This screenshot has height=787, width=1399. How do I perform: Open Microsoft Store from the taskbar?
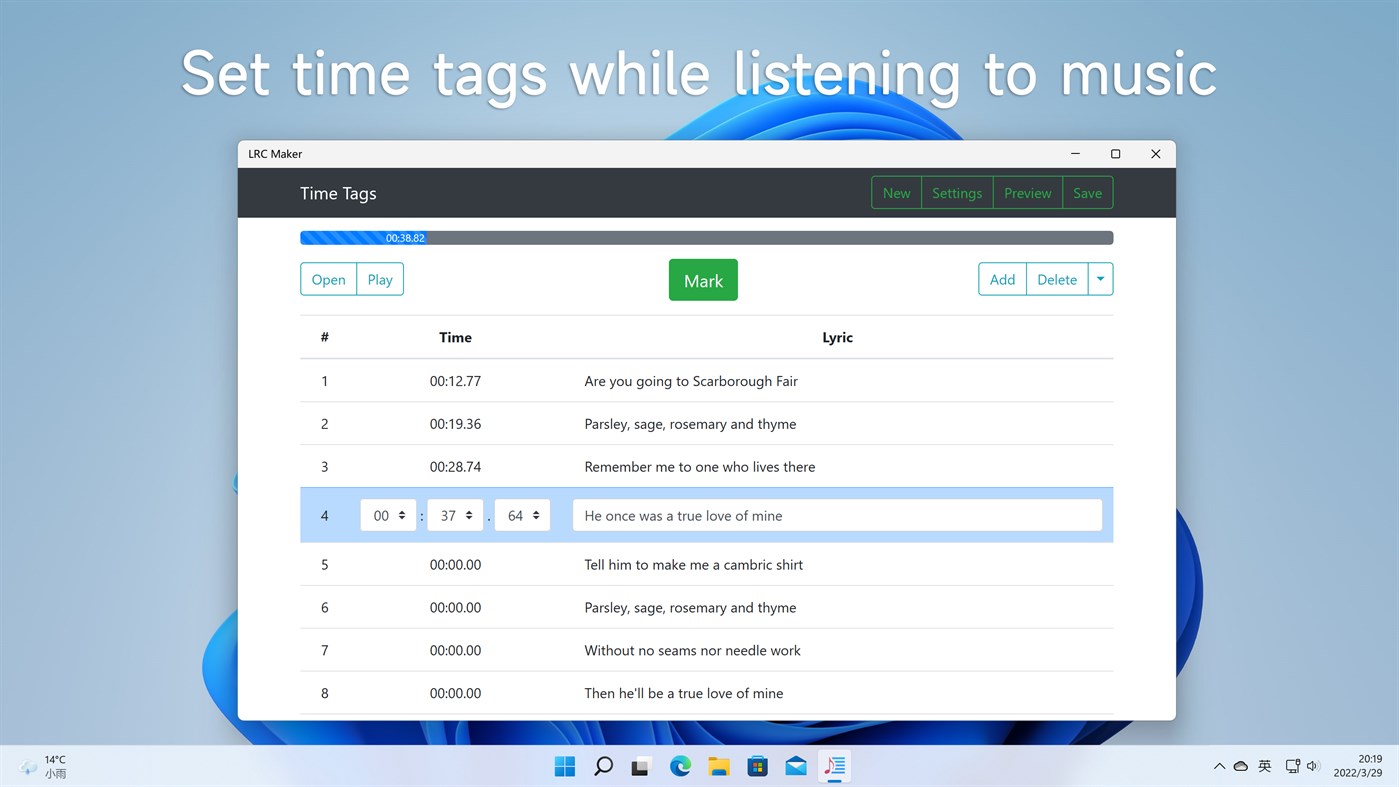click(757, 766)
